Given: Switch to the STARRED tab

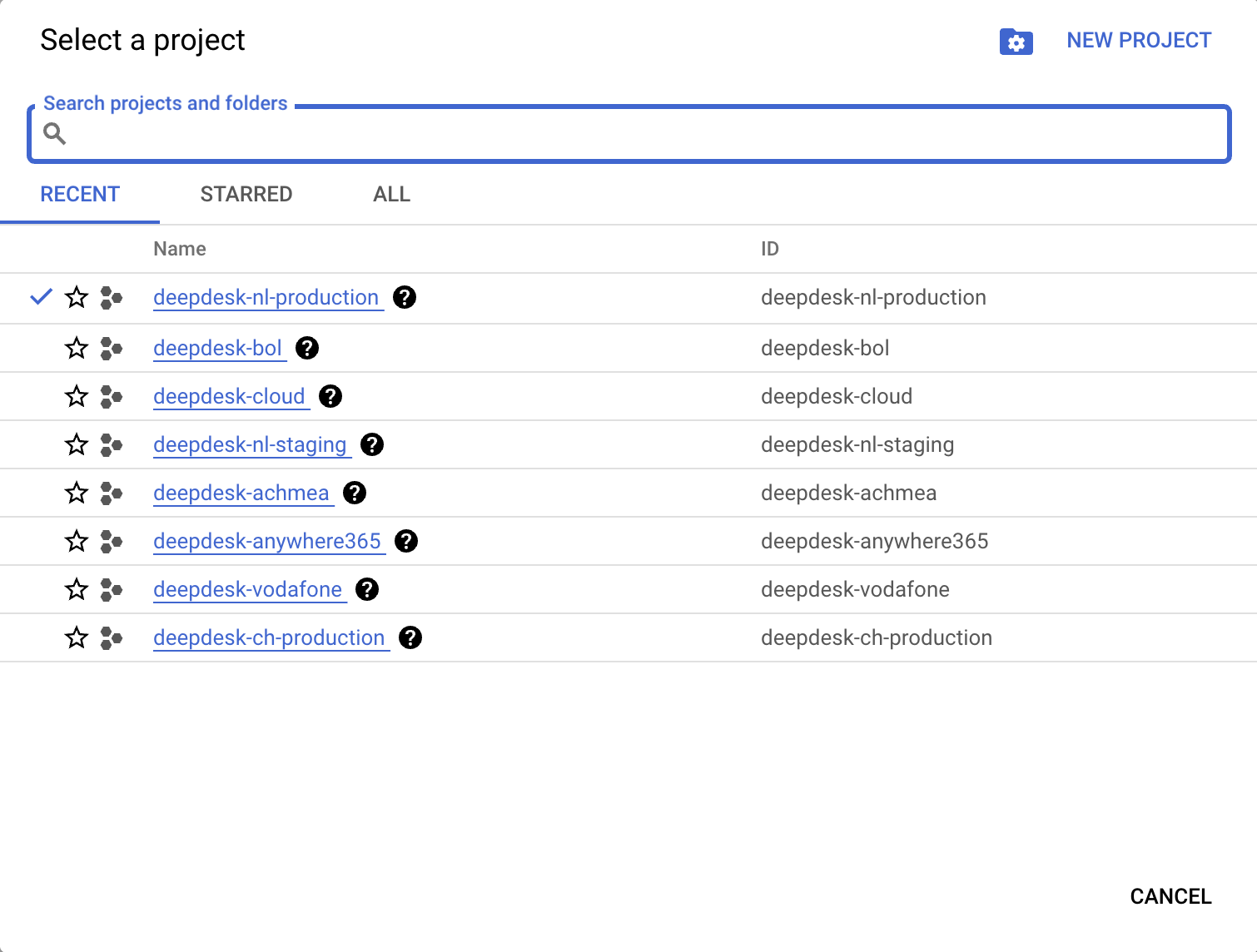Looking at the screenshot, I should 246,194.
